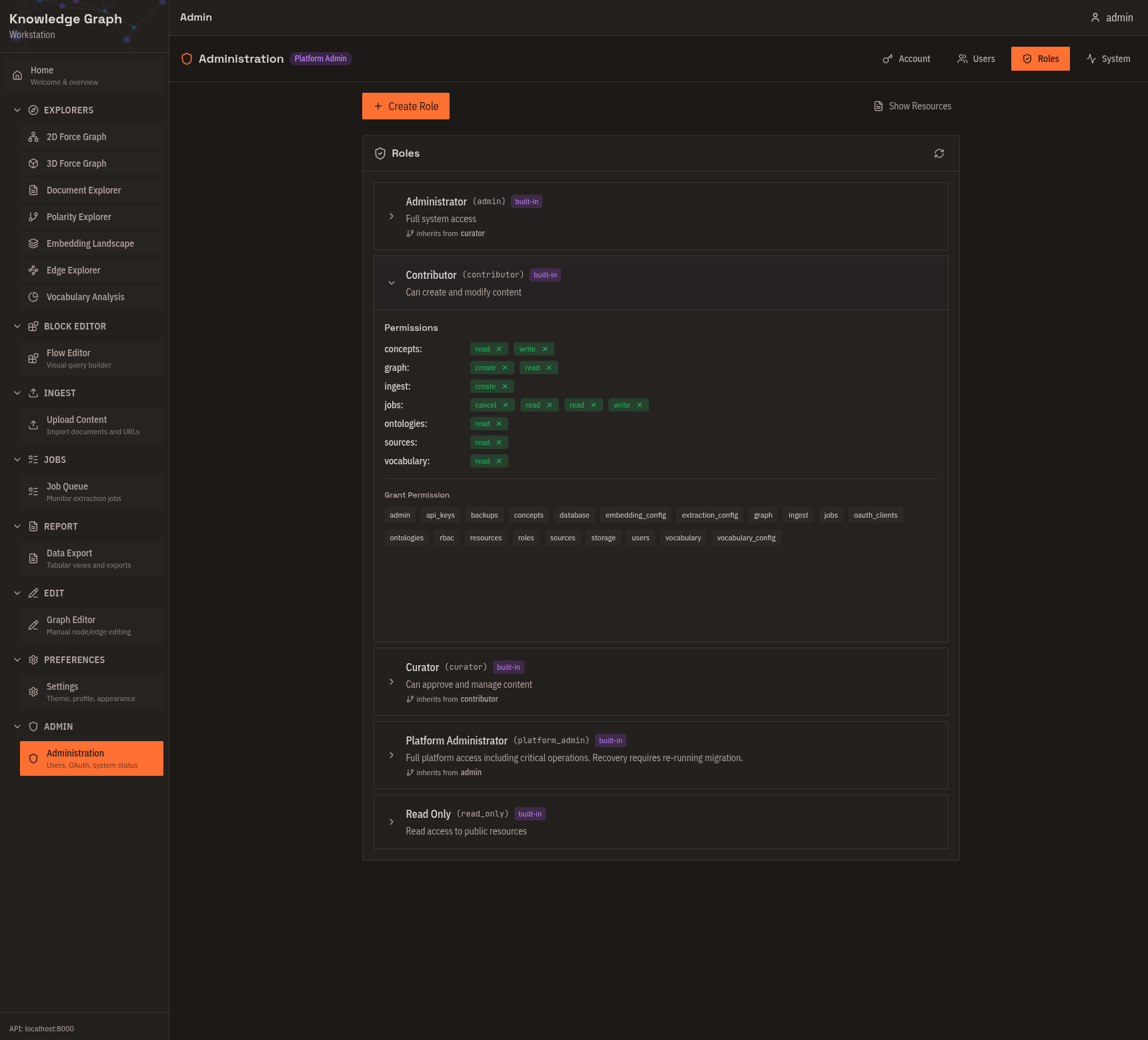Screen dimensions: 1148x1040
Task: Open the Embedding Landscape explorer
Action: (x=90, y=243)
